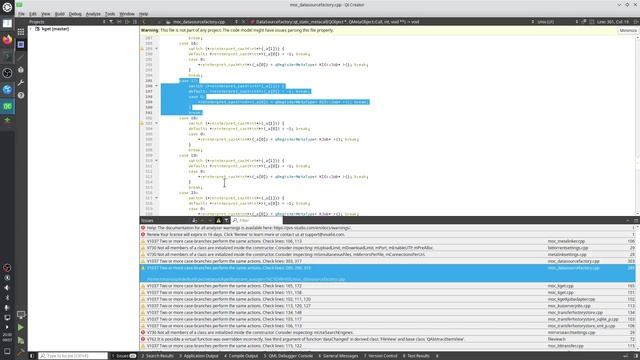The height and width of the screenshot is (360, 640).
Task: Switch to QML Debugger Console pane
Action: click(x=288, y=356)
